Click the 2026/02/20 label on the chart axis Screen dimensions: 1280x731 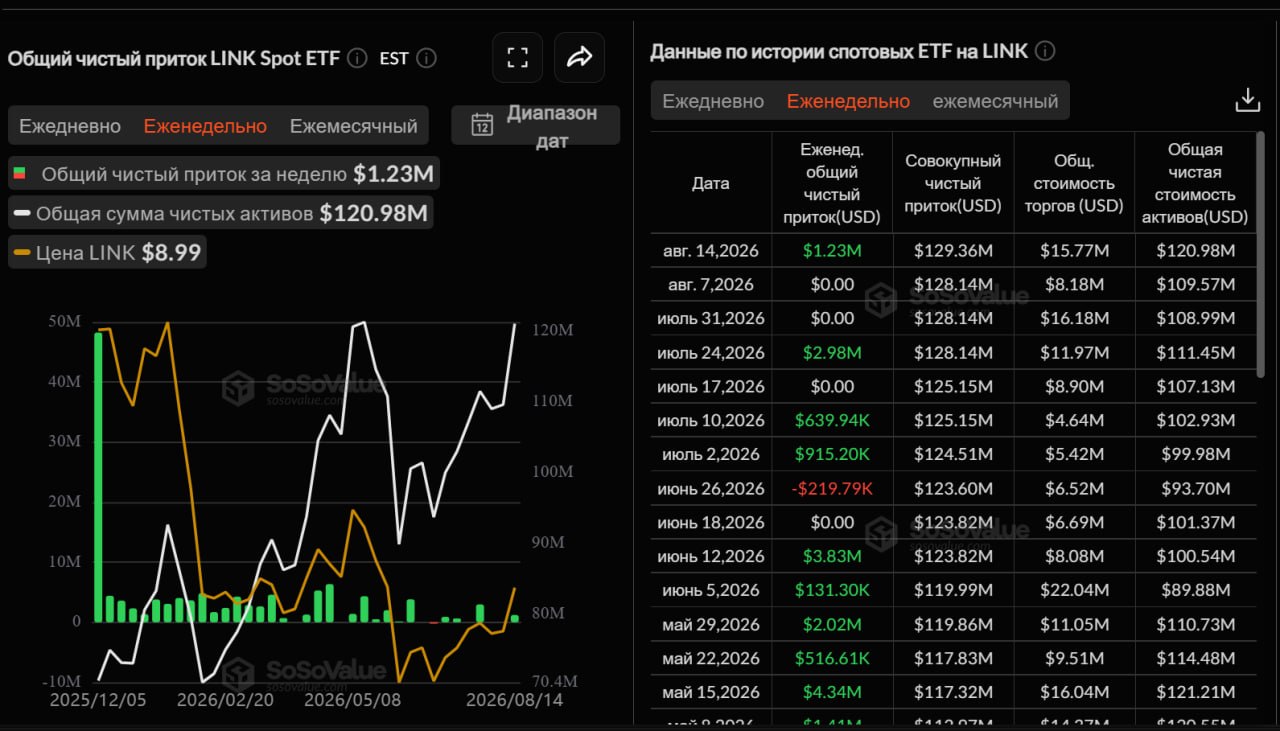point(225,700)
